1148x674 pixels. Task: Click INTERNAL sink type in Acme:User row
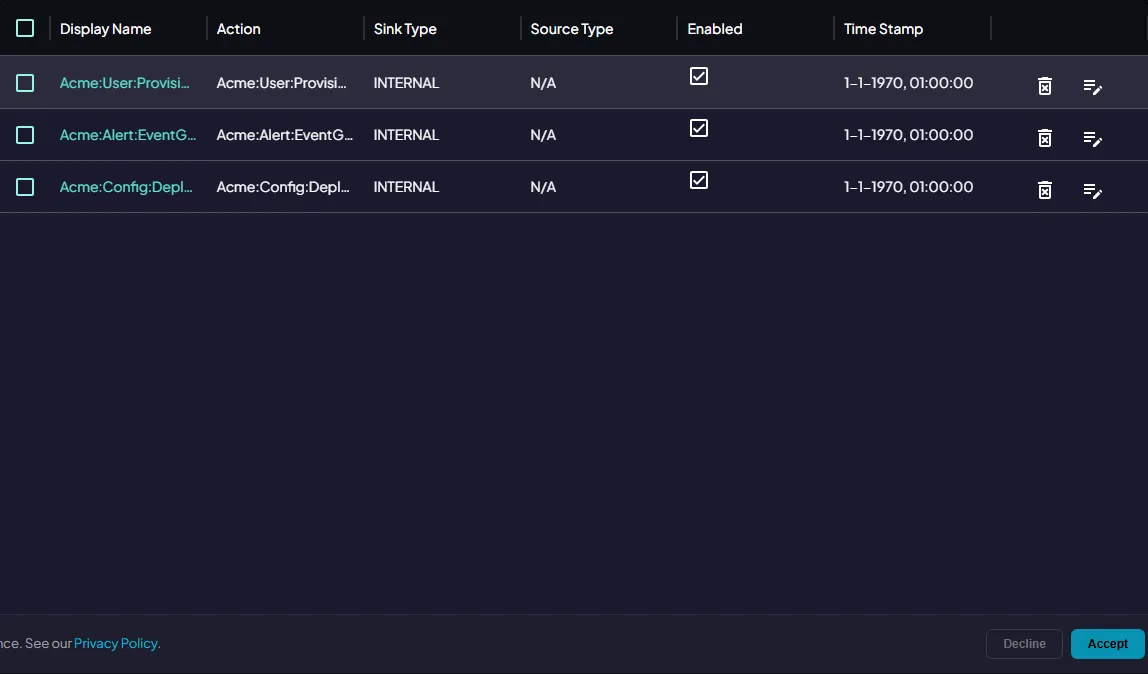tap(406, 83)
